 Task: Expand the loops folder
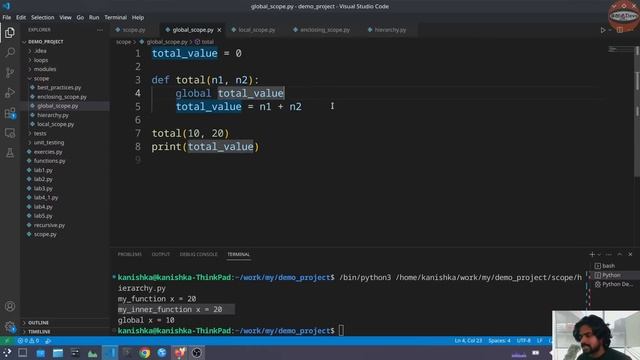[x=40, y=60]
